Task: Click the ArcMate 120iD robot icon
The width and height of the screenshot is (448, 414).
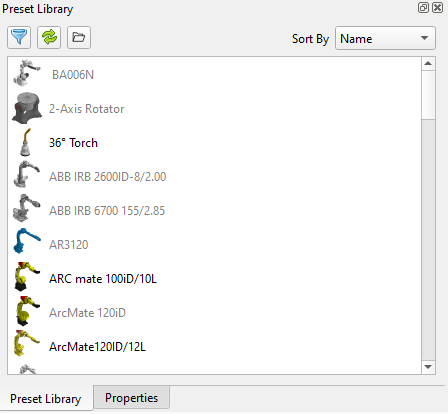Action: click(27, 311)
